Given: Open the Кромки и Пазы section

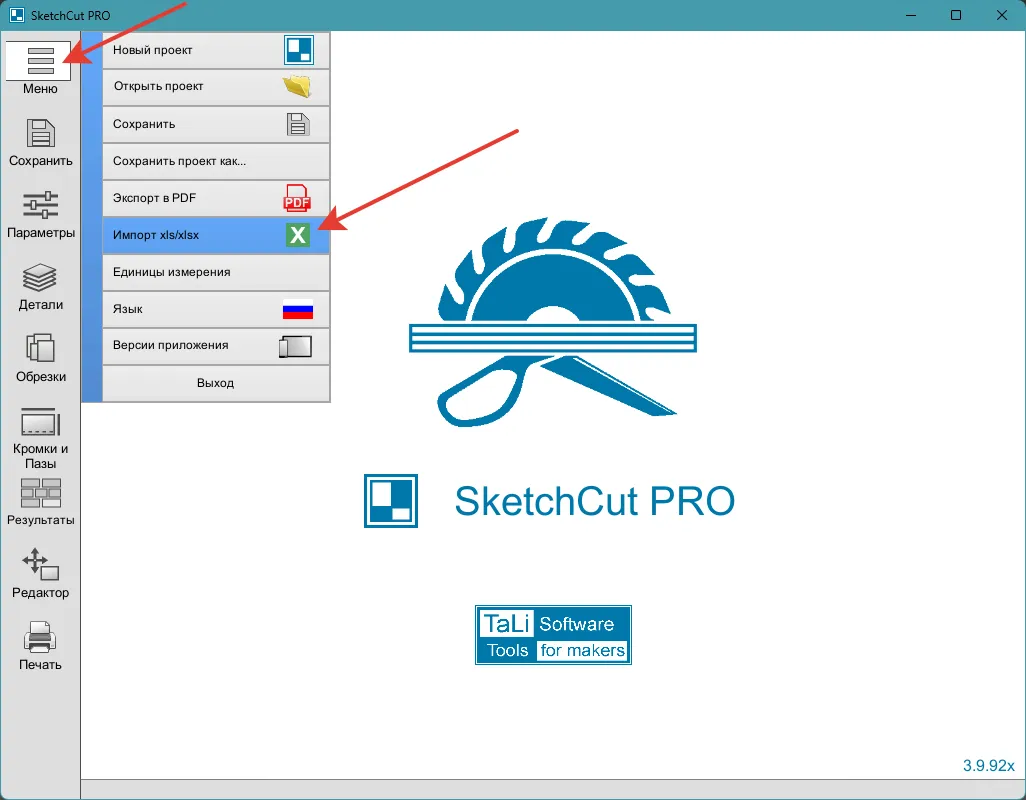Looking at the screenshot, I should pyautogui.click(x=40, y=433).
